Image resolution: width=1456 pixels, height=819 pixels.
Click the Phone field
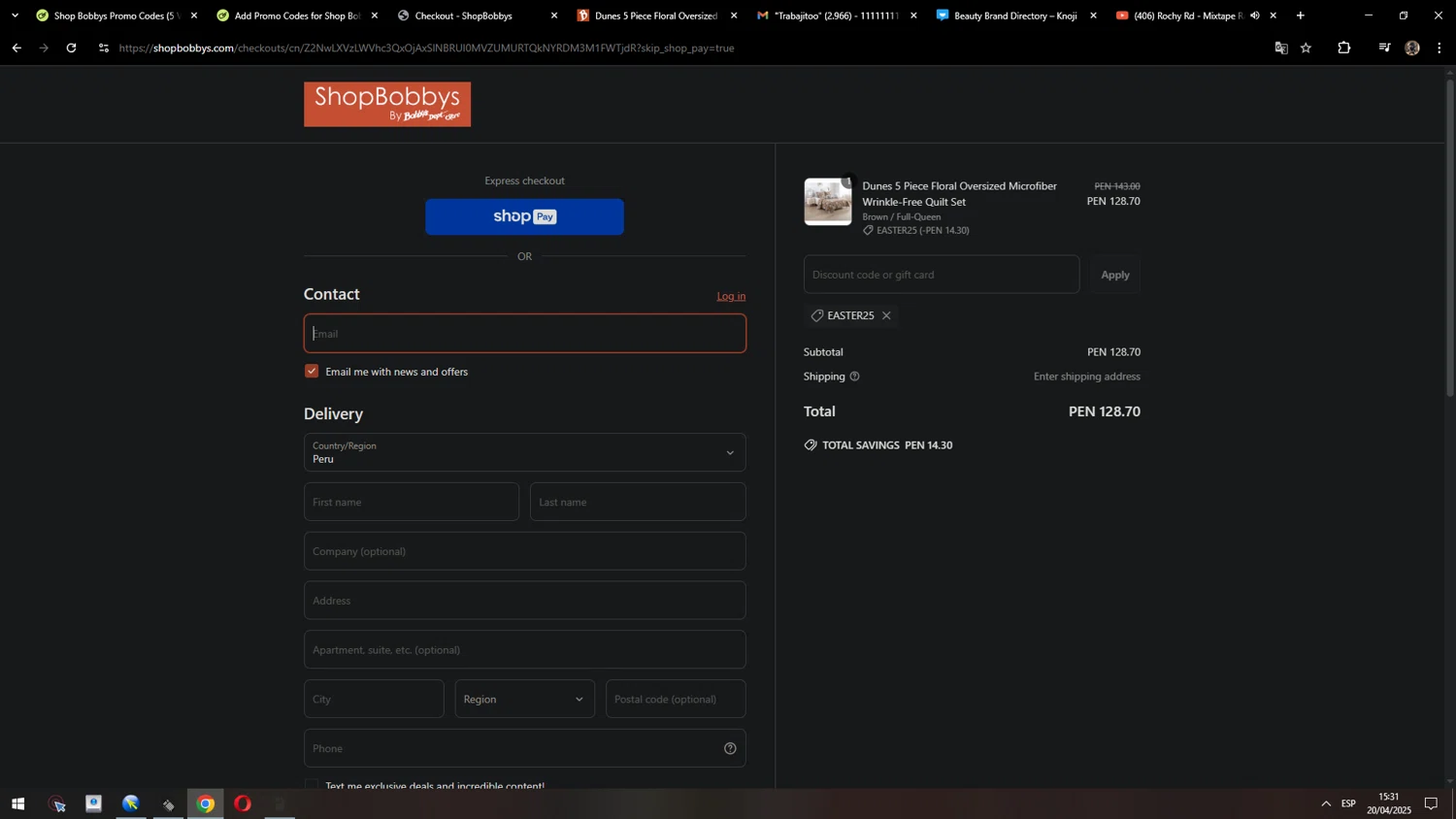point(525,748)
